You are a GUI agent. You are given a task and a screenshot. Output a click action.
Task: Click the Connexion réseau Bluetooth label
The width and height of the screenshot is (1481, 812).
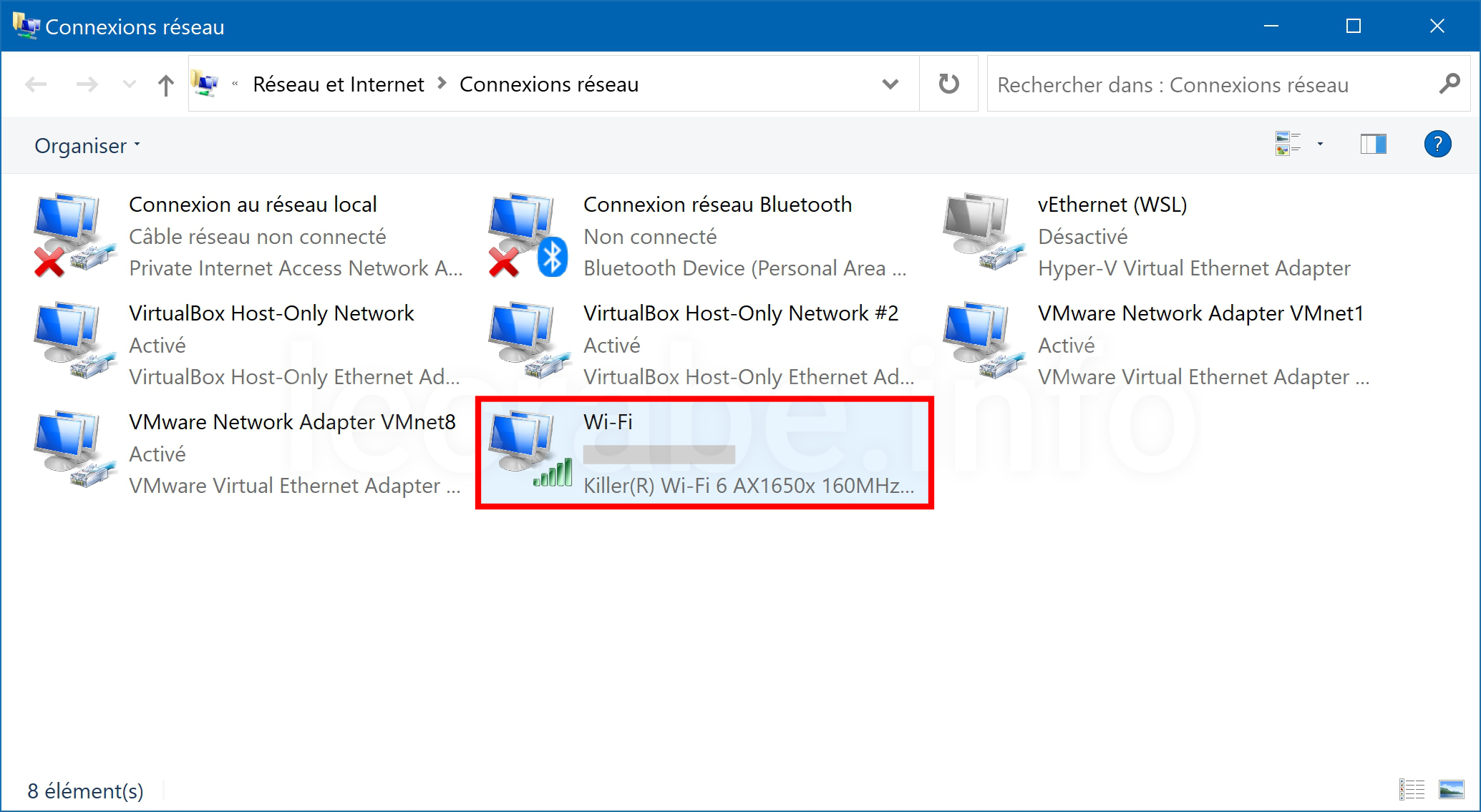717,205
